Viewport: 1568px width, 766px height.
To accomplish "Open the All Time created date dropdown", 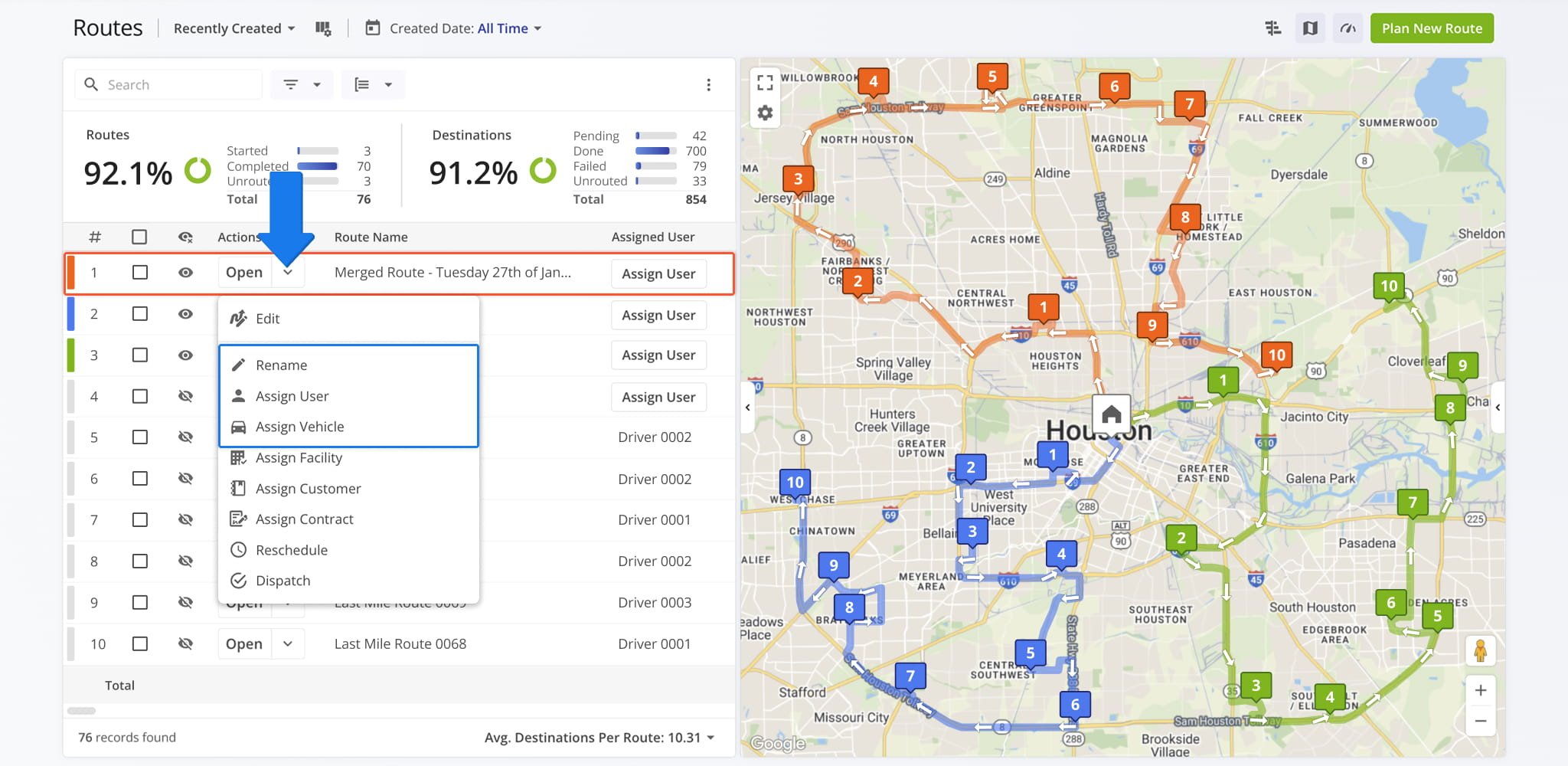I will pyautogui.click(x=508, y=28).
